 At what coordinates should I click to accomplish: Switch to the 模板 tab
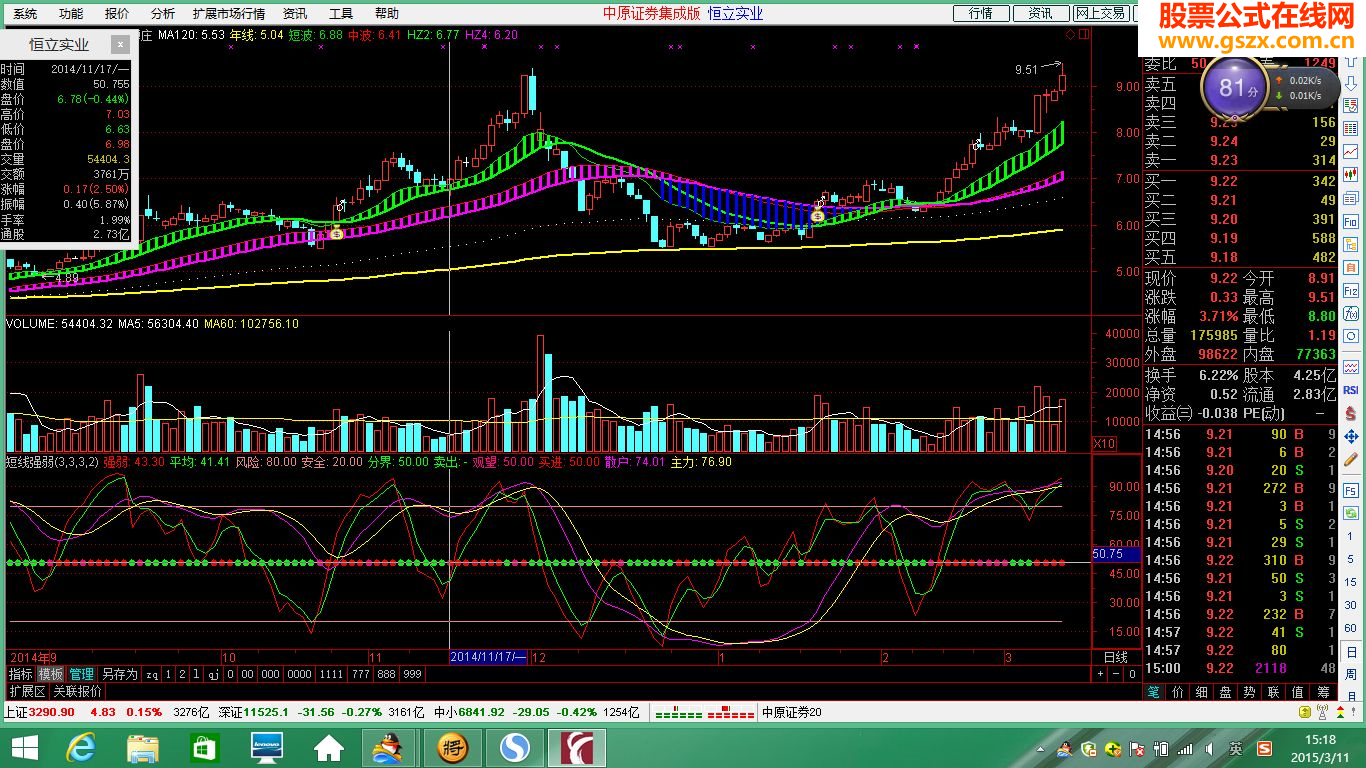(50, 674)
